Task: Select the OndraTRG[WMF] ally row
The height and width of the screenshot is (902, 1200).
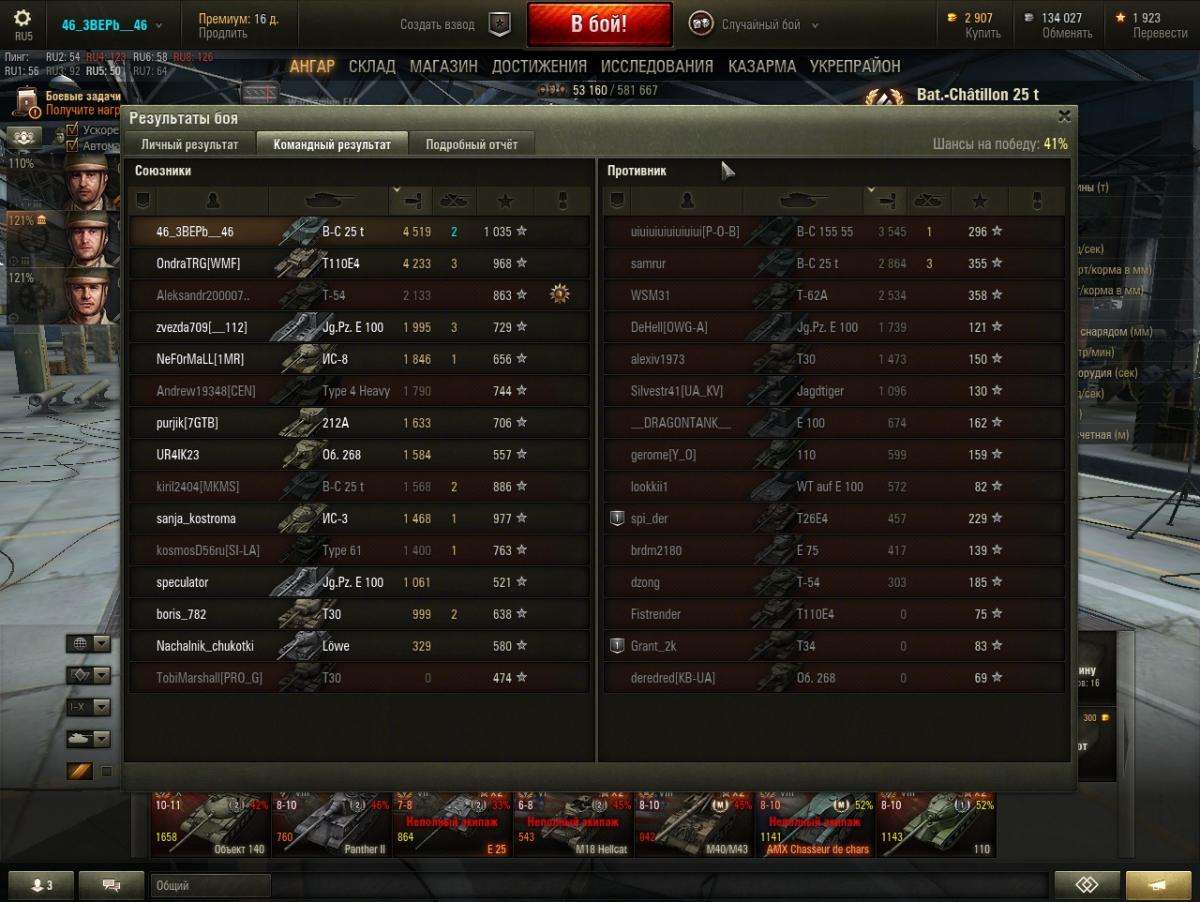Action: pos(360,264)
